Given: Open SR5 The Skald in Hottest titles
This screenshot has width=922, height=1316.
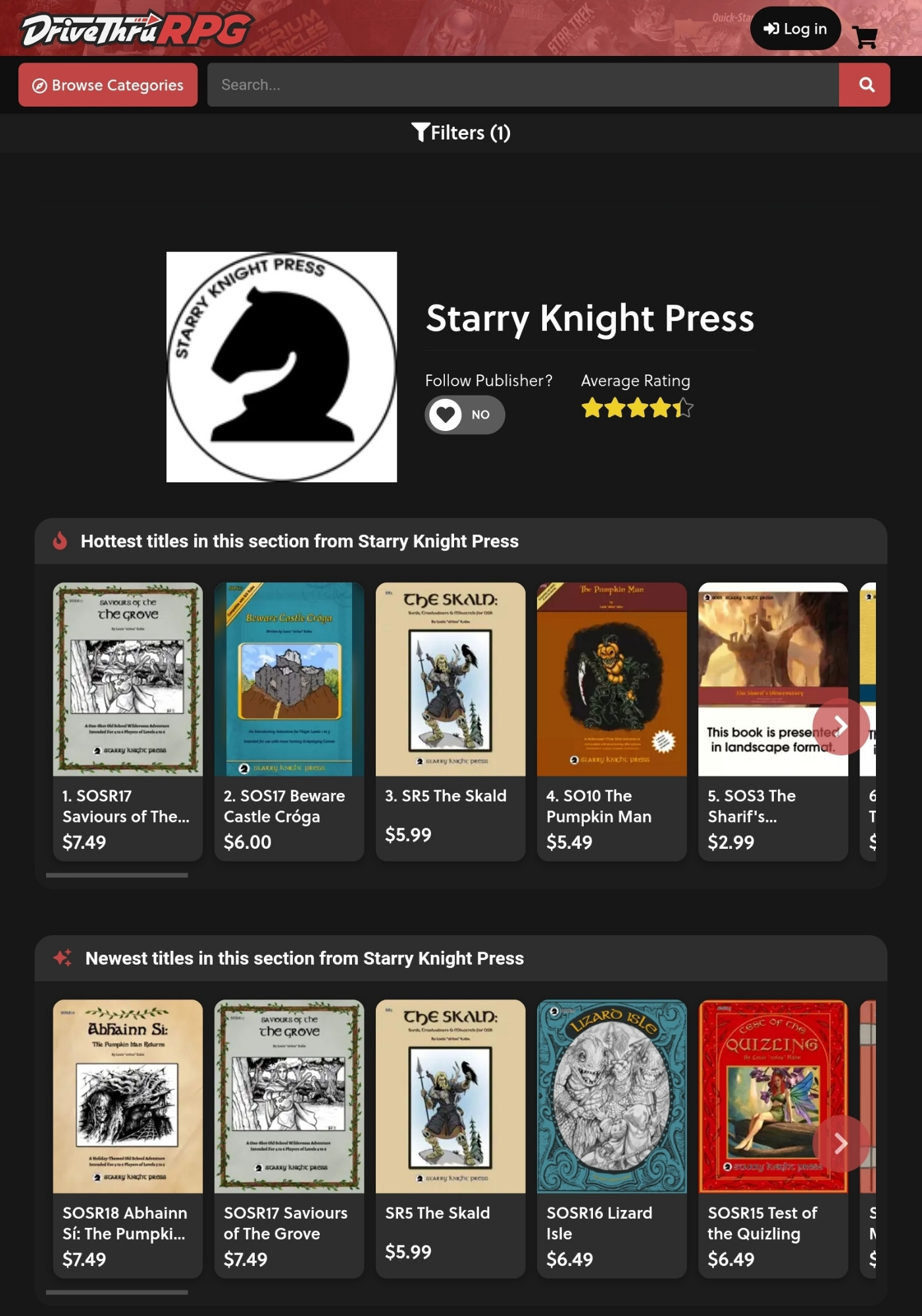Looking at the screenshot, I should [x=446, y=796].
